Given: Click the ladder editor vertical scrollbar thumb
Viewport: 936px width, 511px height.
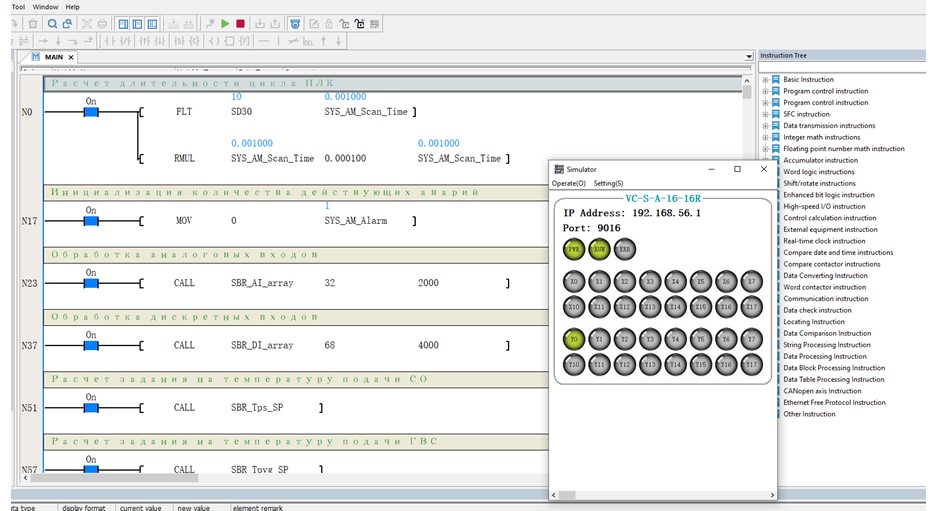Looking at the screenshot, I should [746, 92].
